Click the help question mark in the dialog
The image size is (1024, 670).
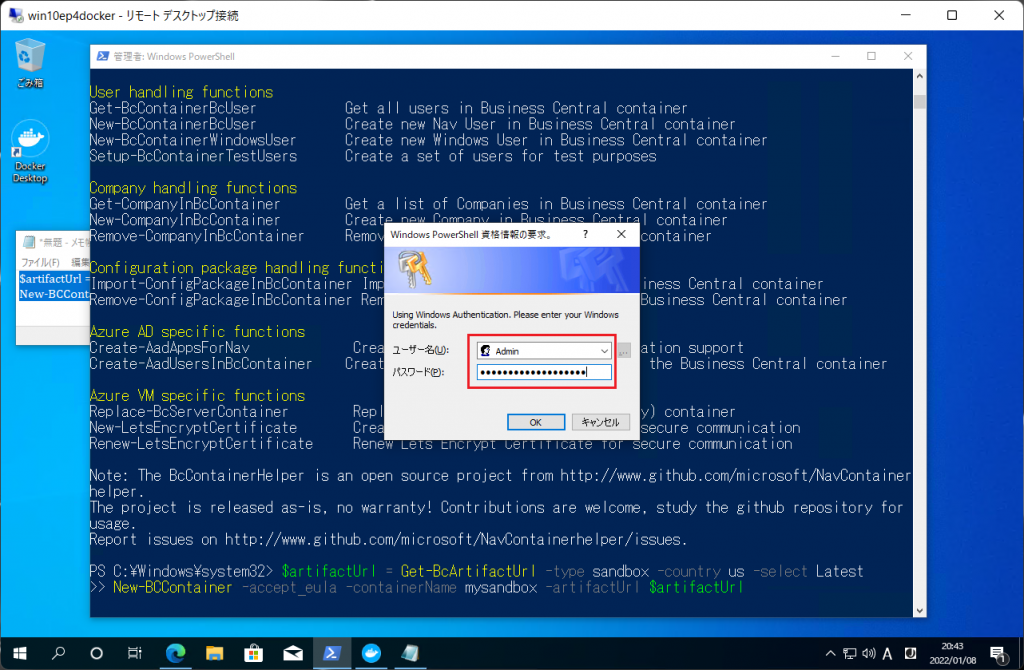pyautogui.click(x=585, y=234)
